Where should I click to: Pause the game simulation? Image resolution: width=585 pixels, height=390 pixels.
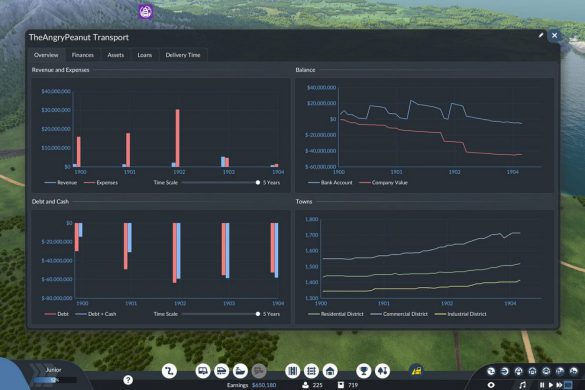(542, 385)
